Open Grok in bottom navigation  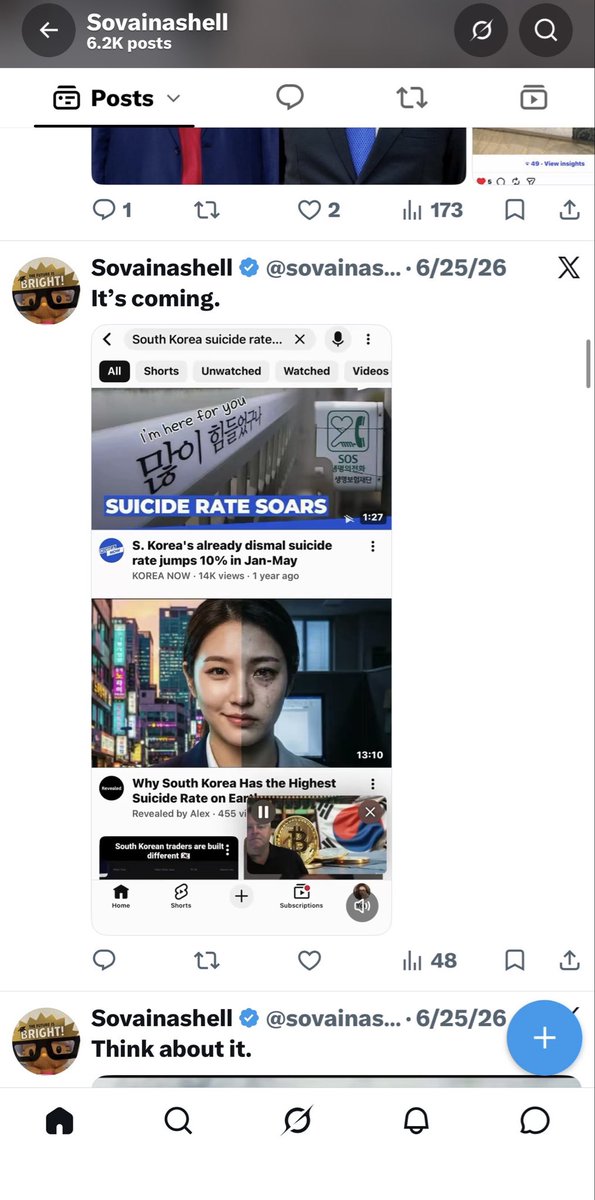pos(297,1121)
